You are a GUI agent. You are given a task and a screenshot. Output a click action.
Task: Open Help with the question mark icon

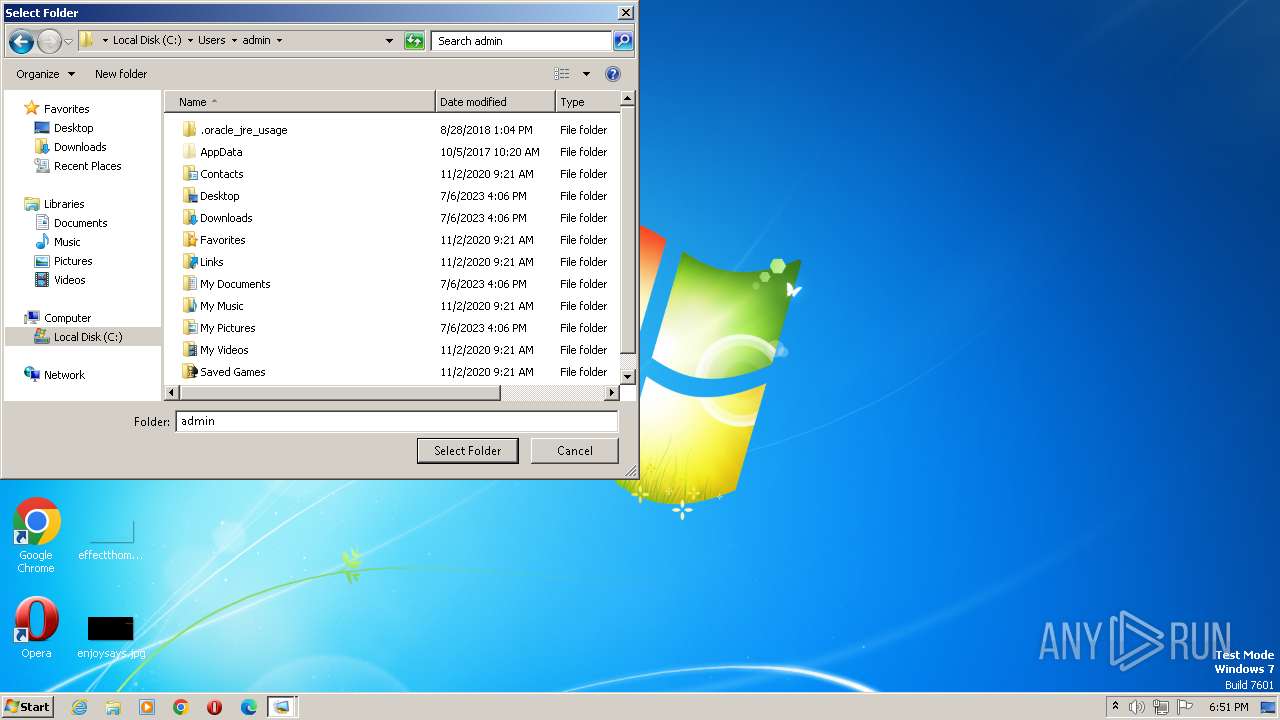[x=613, y=74]
